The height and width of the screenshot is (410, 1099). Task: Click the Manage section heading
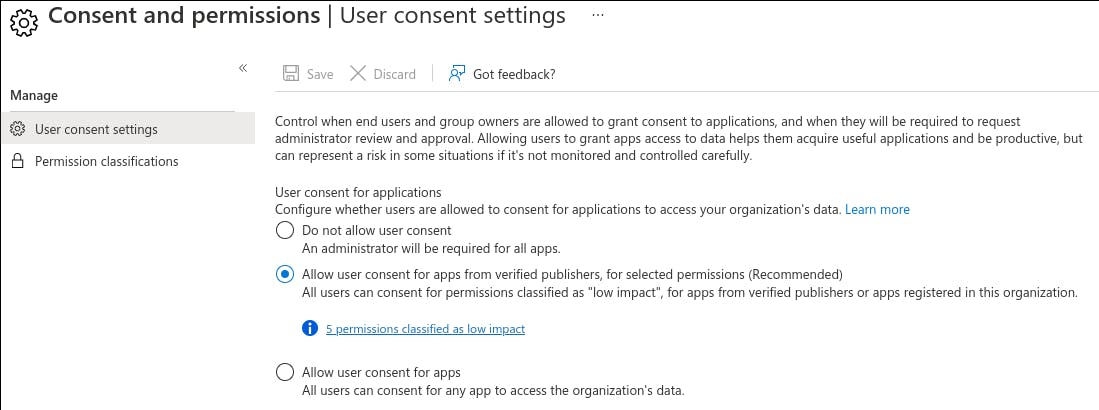pyautogui.click(x=34, y=95)
